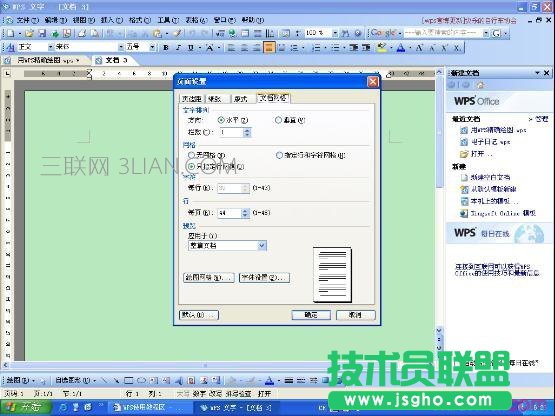Viewport: 555px width, 416px height.
Task: Open the 编辑 Edit menu
Action: (56, 20)
